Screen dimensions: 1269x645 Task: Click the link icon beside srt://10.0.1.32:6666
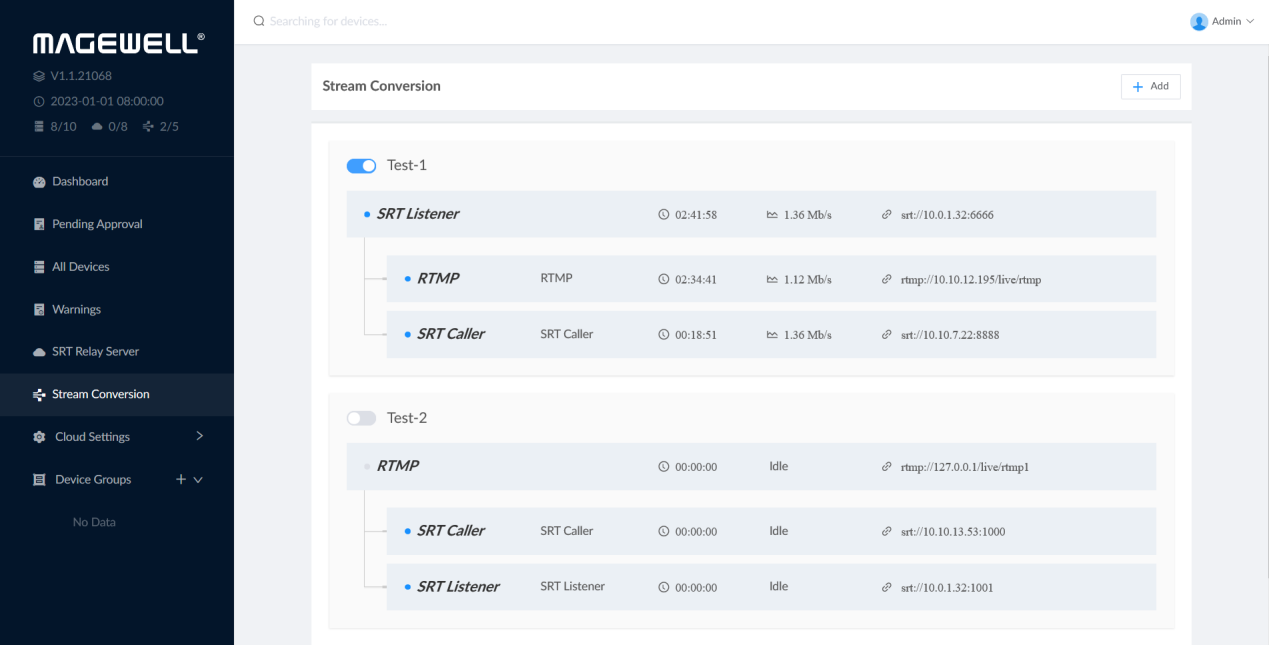tap(886, 215)
